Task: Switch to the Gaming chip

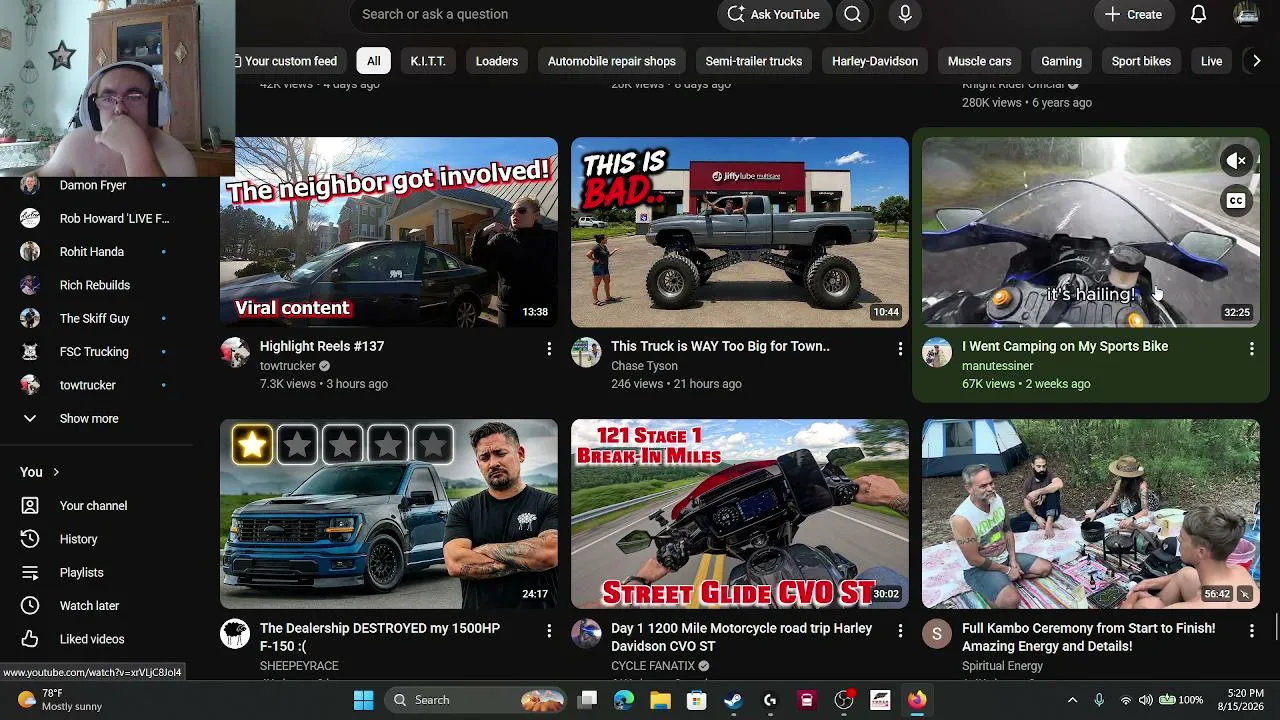Action: (1062, 61)
